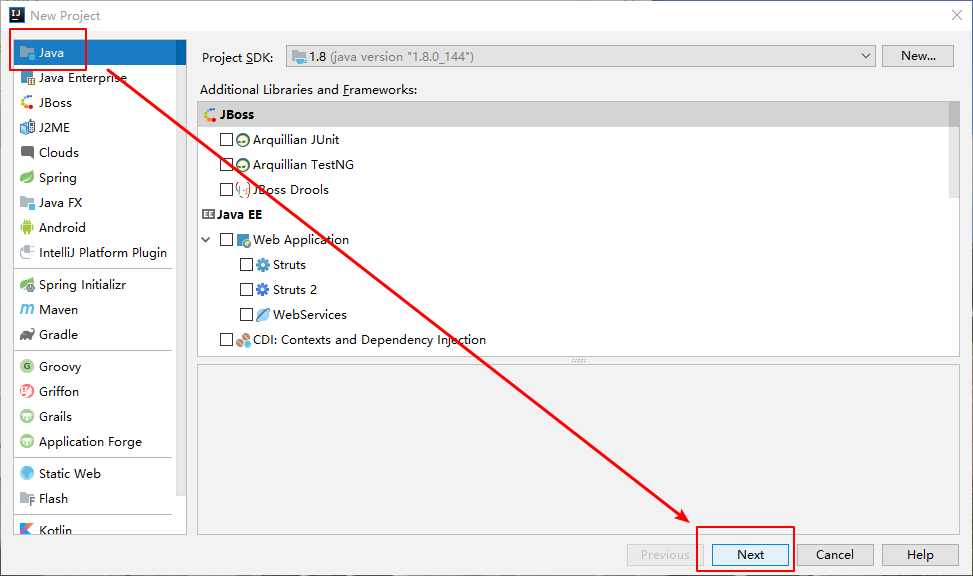Select the Flash icon
The width and height of the screenshot is (973, 576).
(x=27, y=498)
